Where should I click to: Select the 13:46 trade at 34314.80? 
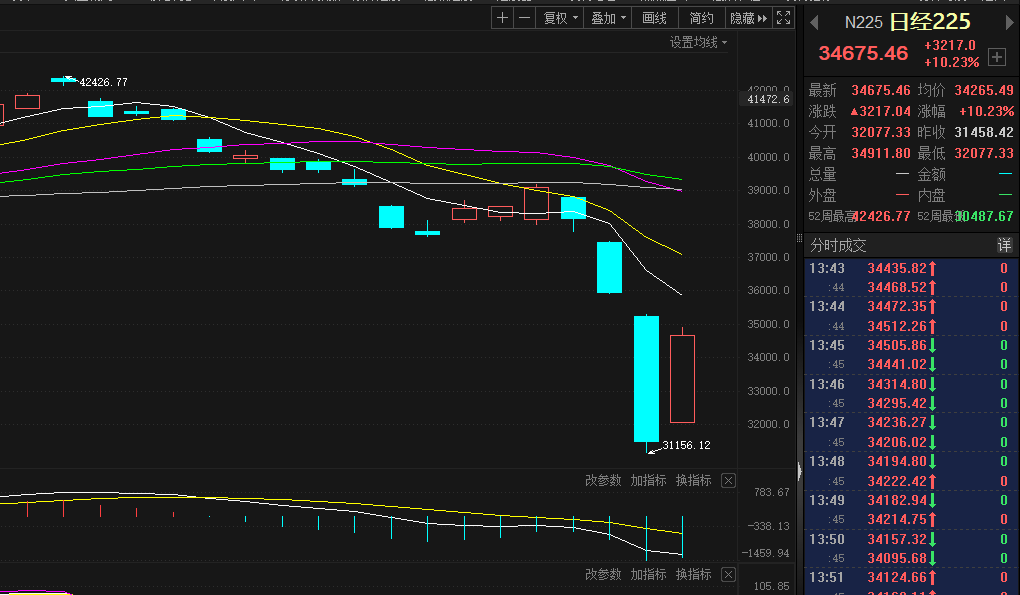910,384
